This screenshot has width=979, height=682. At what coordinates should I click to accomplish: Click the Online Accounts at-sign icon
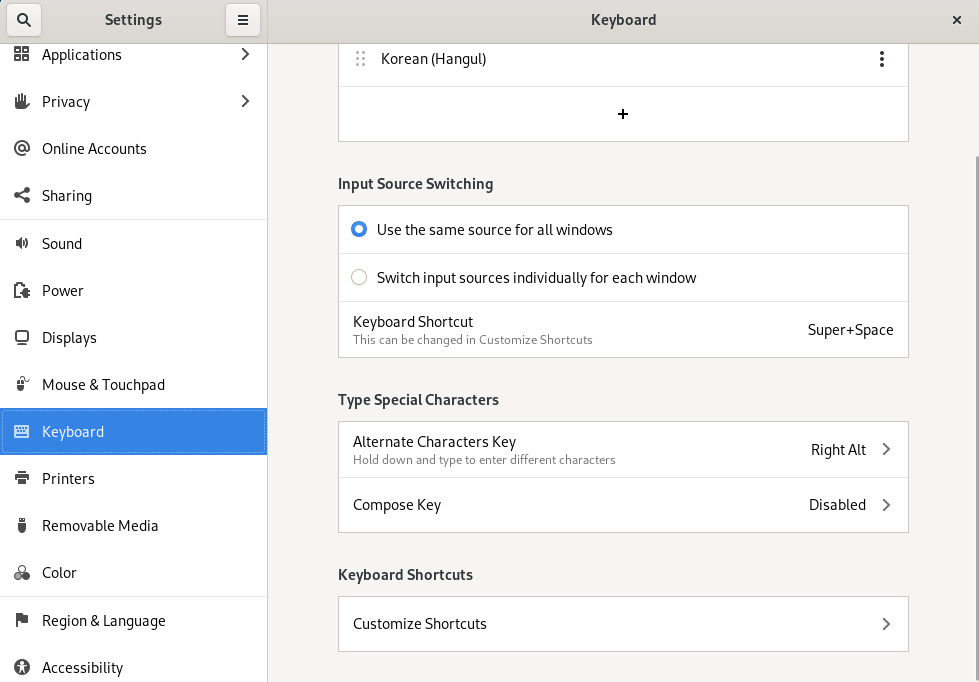[21, 149]
